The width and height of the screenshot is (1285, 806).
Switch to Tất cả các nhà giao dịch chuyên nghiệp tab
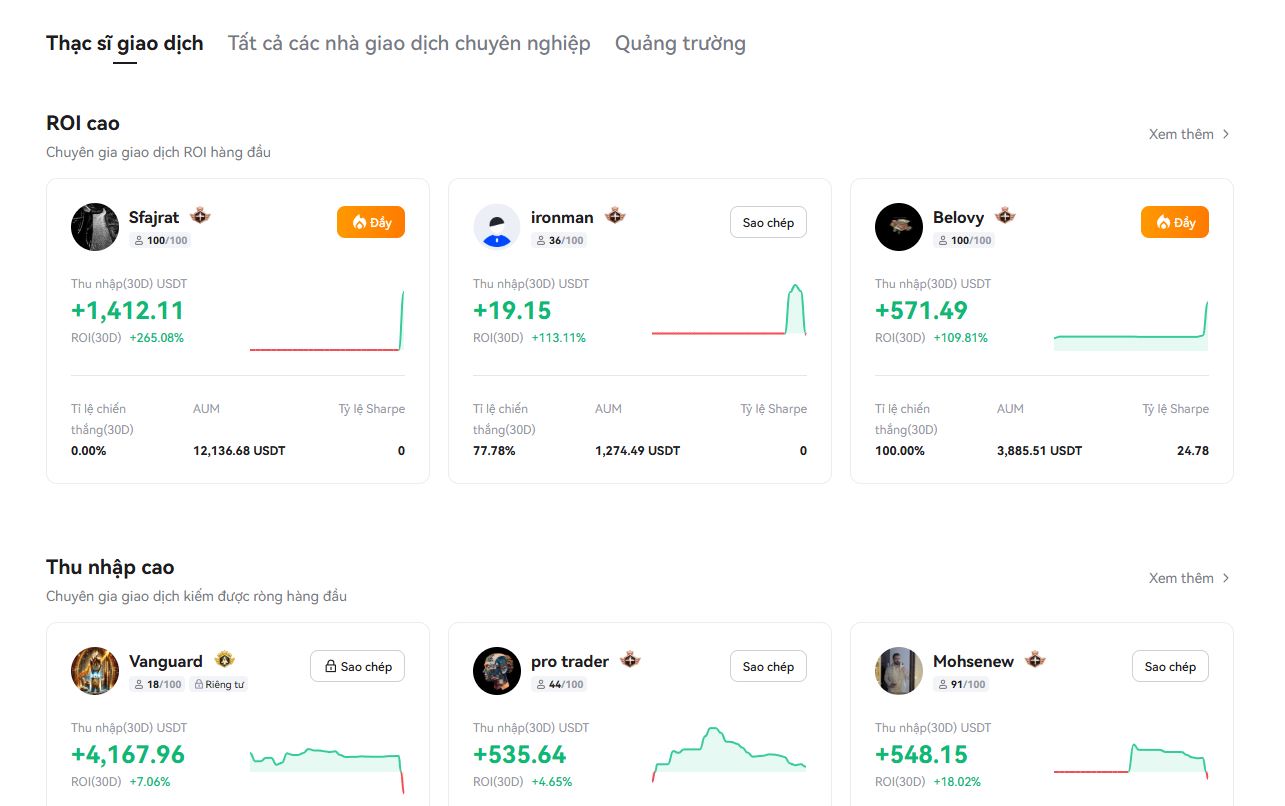[409, 43]
